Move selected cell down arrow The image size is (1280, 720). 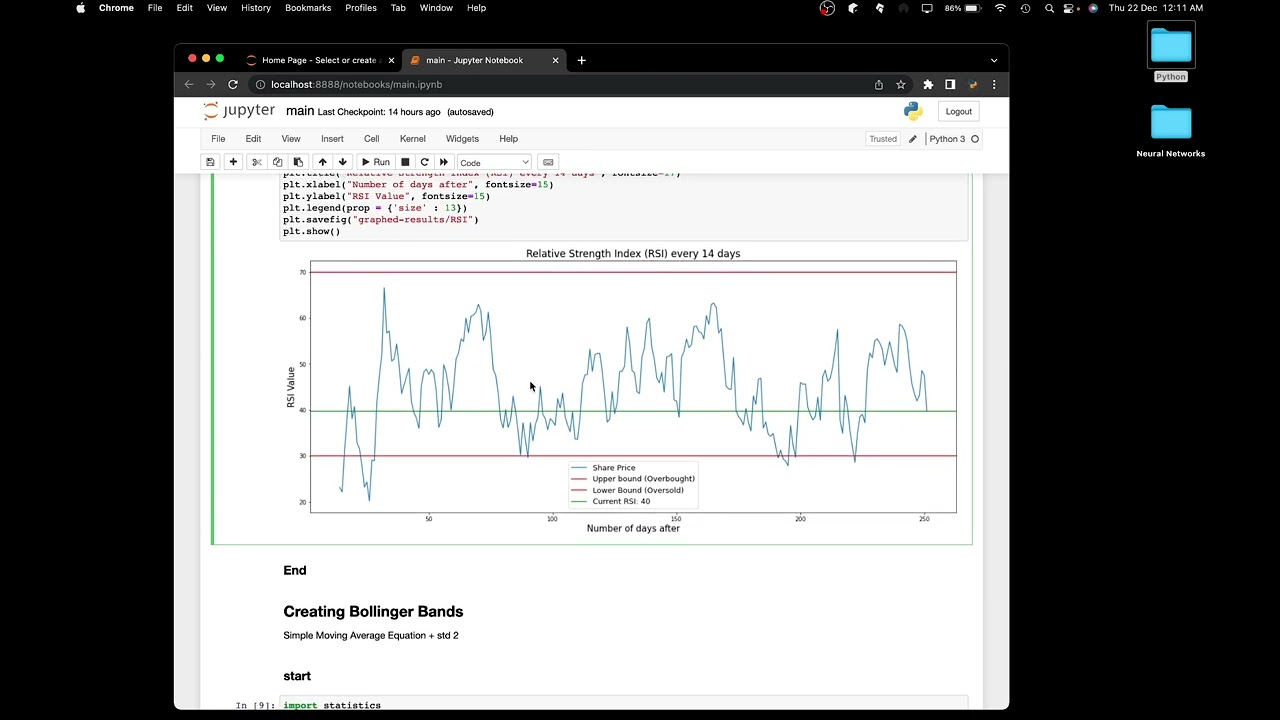342,162
